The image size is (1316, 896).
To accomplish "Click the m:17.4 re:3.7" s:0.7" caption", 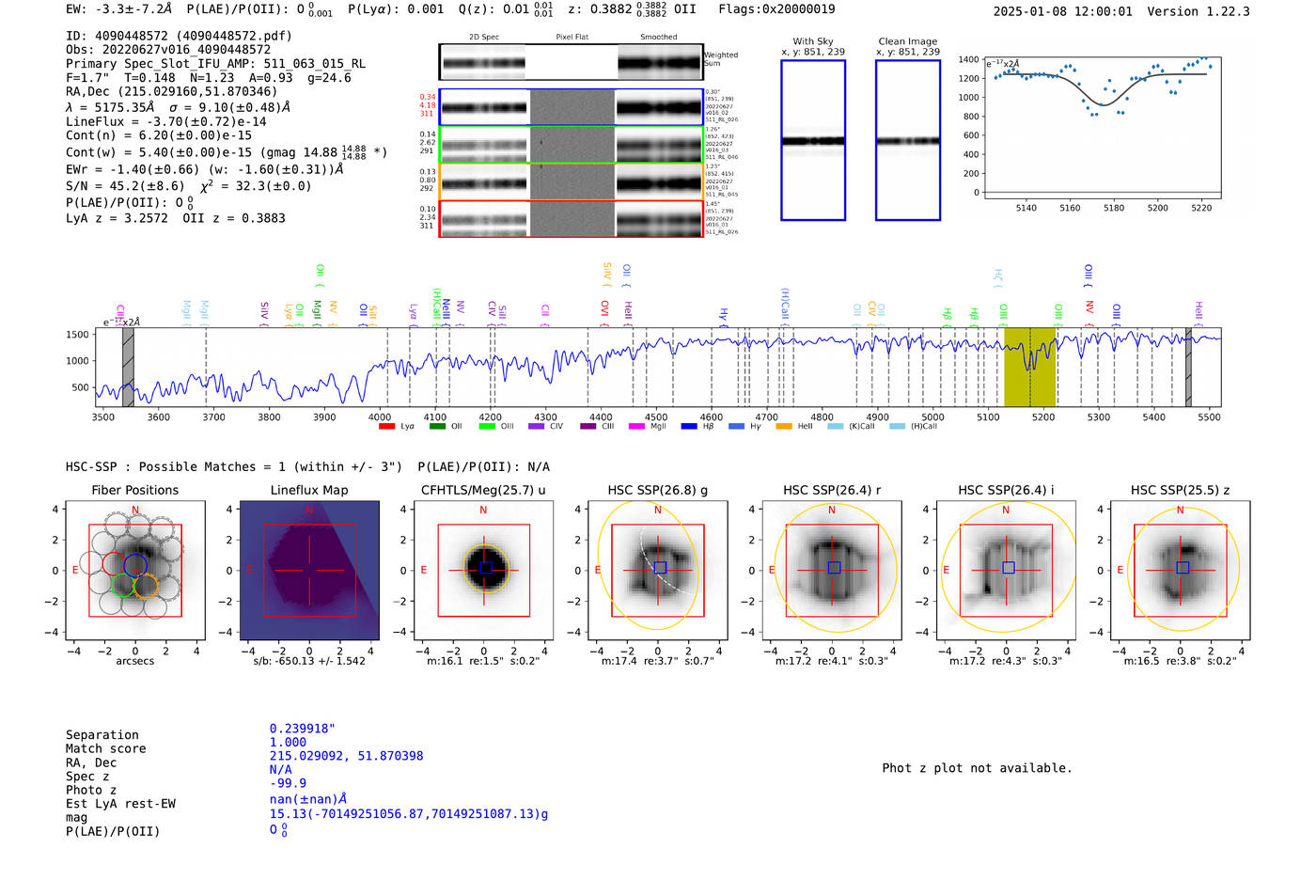I will [x=658, y=661].
